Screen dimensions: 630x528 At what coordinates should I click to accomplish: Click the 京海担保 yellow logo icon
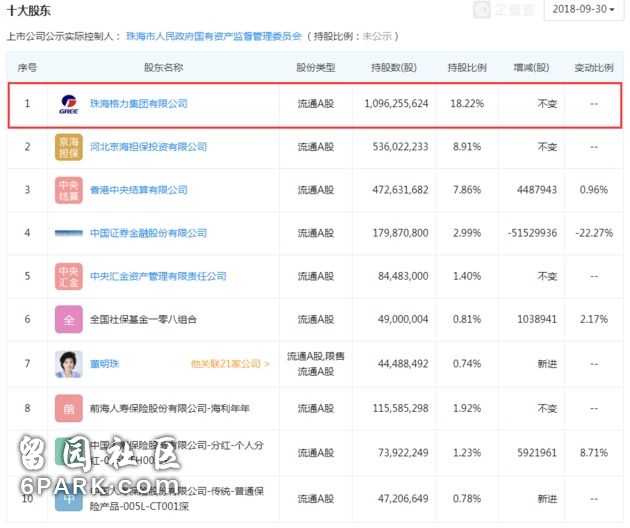(x=69, y=147)
